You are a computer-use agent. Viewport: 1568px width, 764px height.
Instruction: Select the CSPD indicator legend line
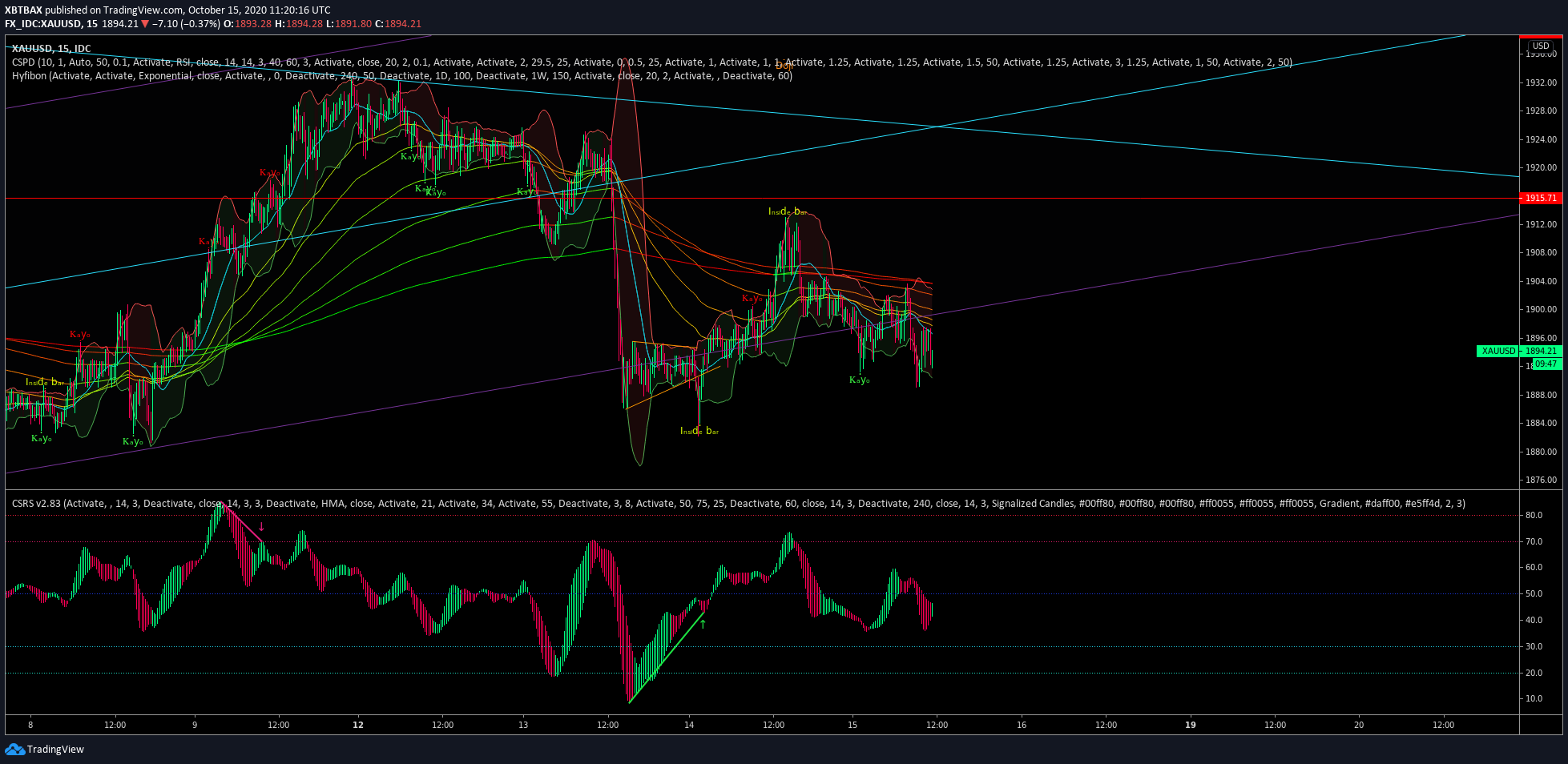coord(651,62)
